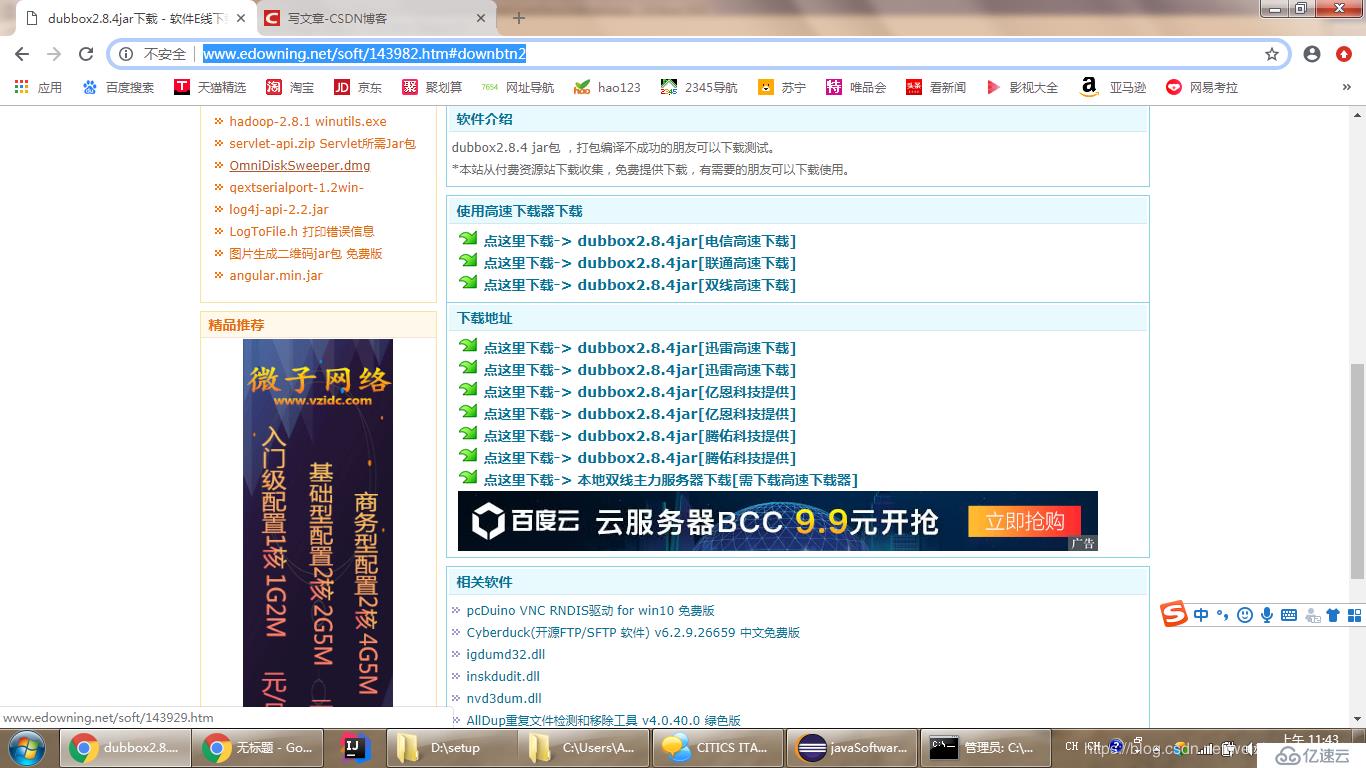The image size is (1366, 768).
Task: Open angular.min.jar link
Action: coord(276,275)
